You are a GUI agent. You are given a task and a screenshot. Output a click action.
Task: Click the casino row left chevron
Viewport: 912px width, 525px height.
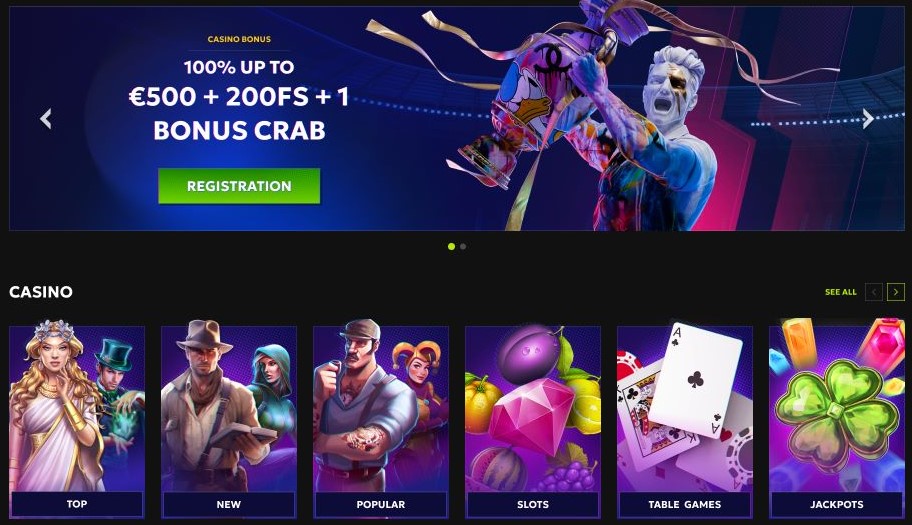[x=874, y=292]
